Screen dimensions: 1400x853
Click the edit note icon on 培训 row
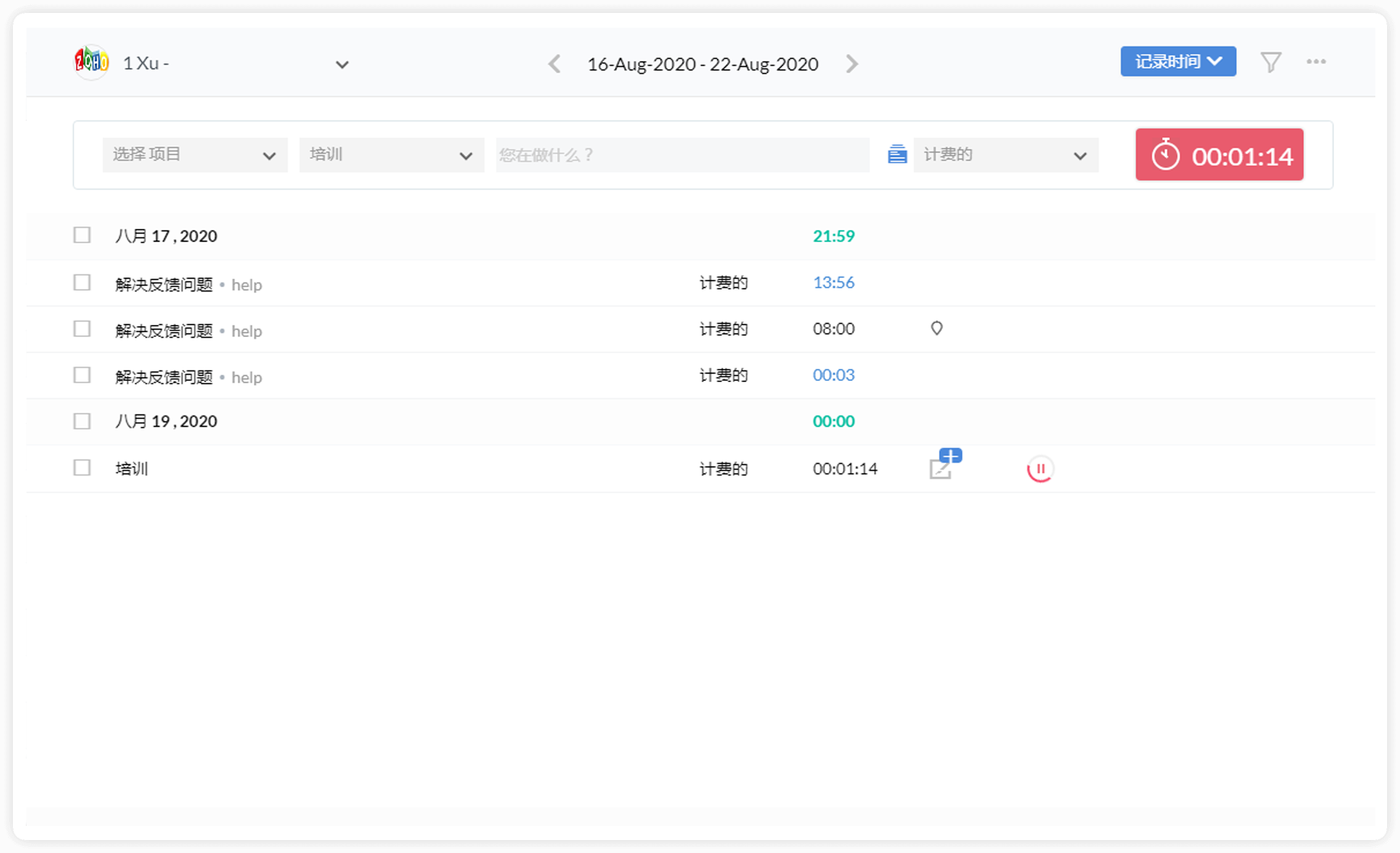click(941, 470)
